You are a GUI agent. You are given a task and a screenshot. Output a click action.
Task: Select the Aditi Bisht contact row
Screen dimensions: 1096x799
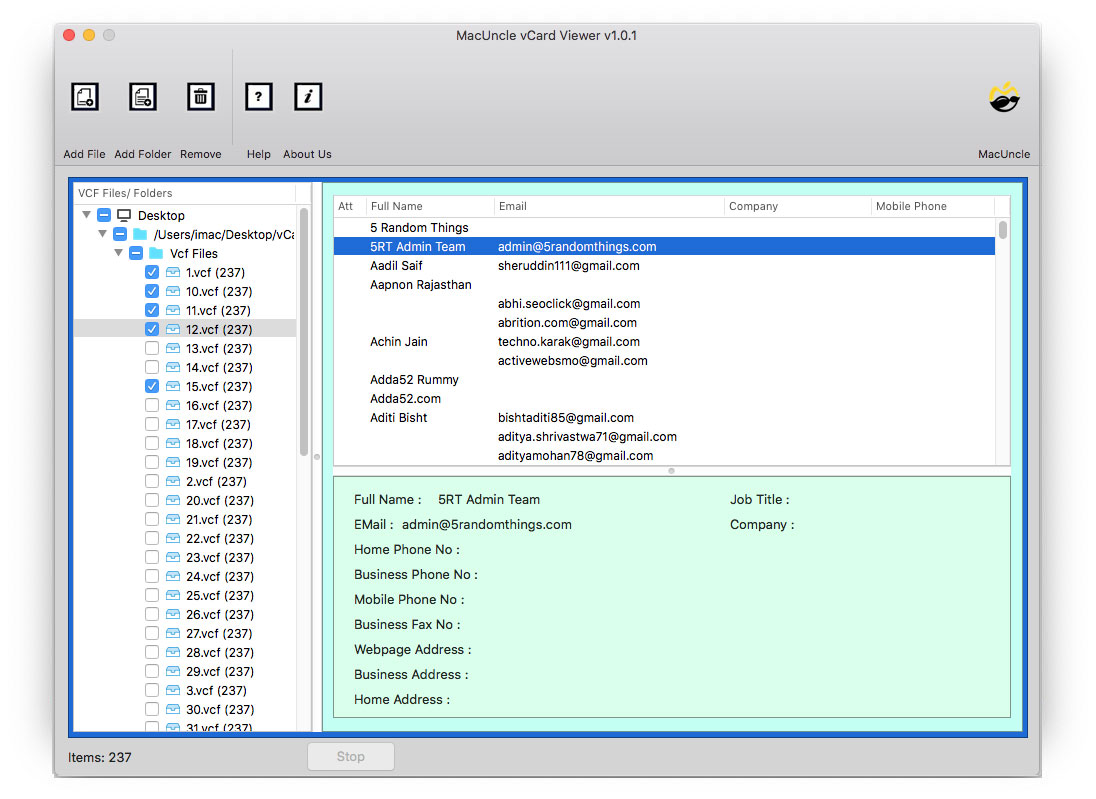coord(664,417)
